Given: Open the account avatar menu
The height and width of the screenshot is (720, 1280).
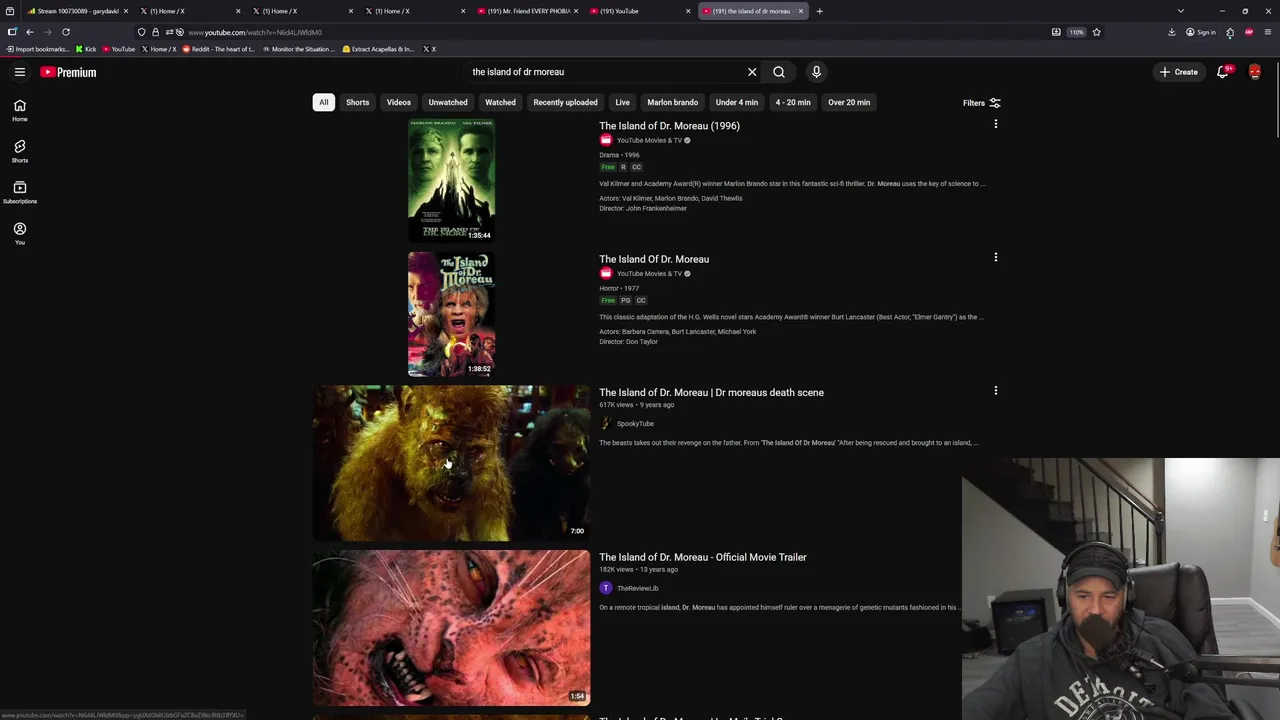Looking at the screenshot, I should (1255, 72).
